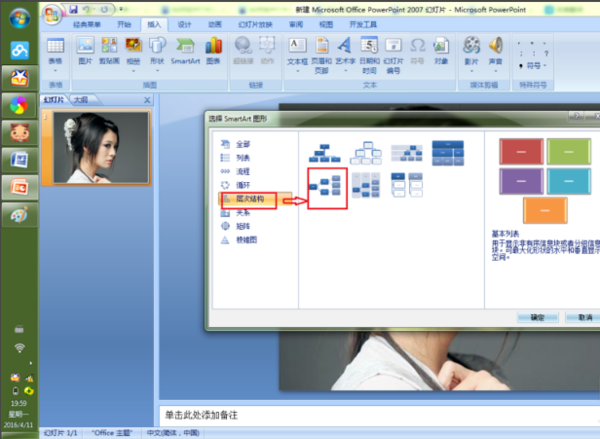Launch Paint from the taskbar palette icon

[20, 215]
